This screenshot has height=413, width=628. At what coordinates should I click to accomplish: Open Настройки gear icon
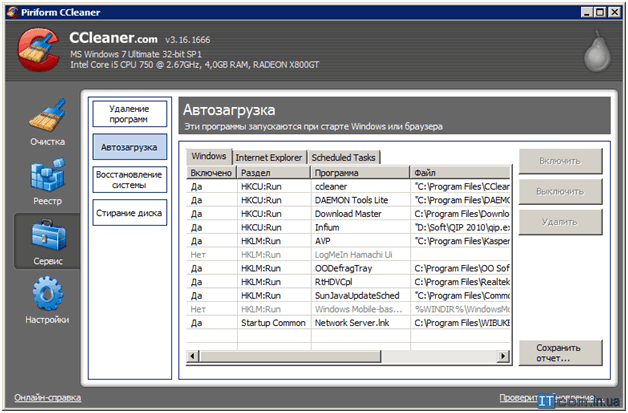point(47,296)
